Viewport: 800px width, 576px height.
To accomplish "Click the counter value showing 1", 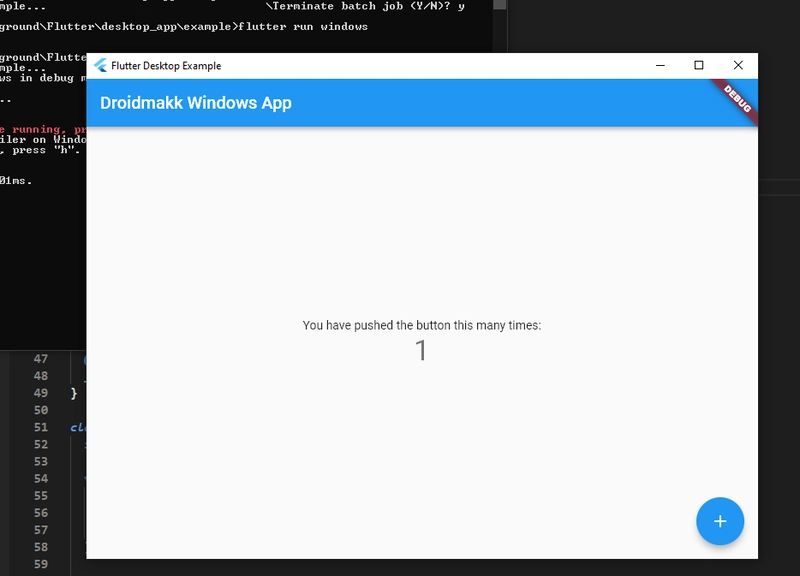I will coord(421,348).
